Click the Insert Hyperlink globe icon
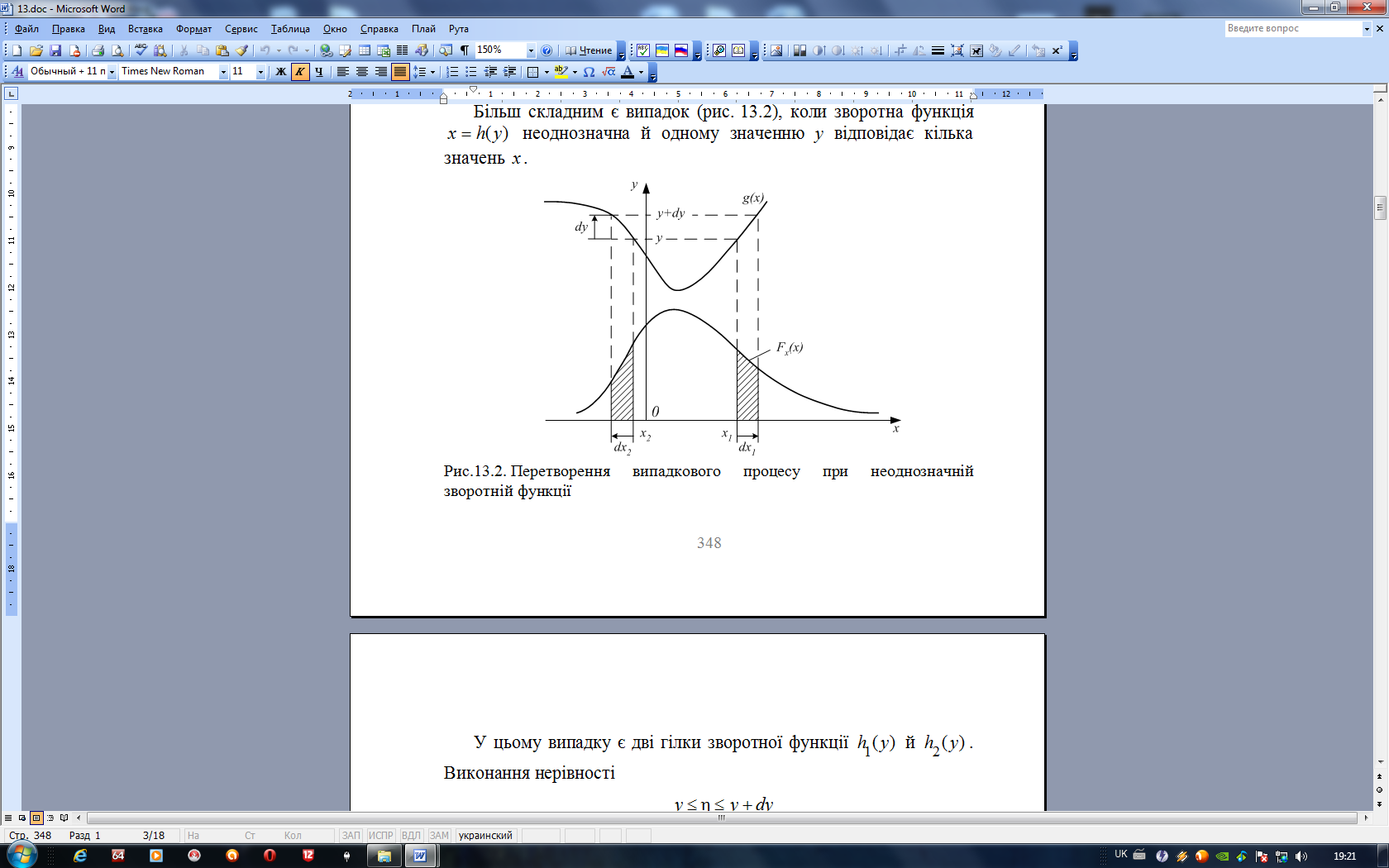The image size is (1389, 868). coord(327,50)
